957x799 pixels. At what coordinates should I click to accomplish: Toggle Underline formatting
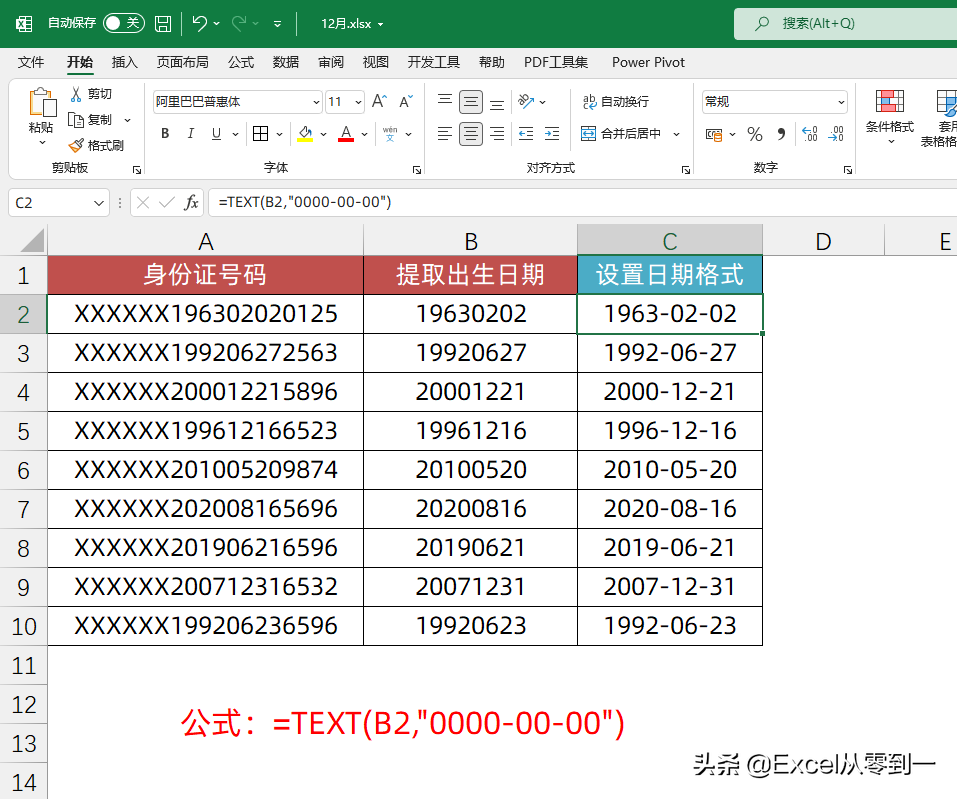216,134
